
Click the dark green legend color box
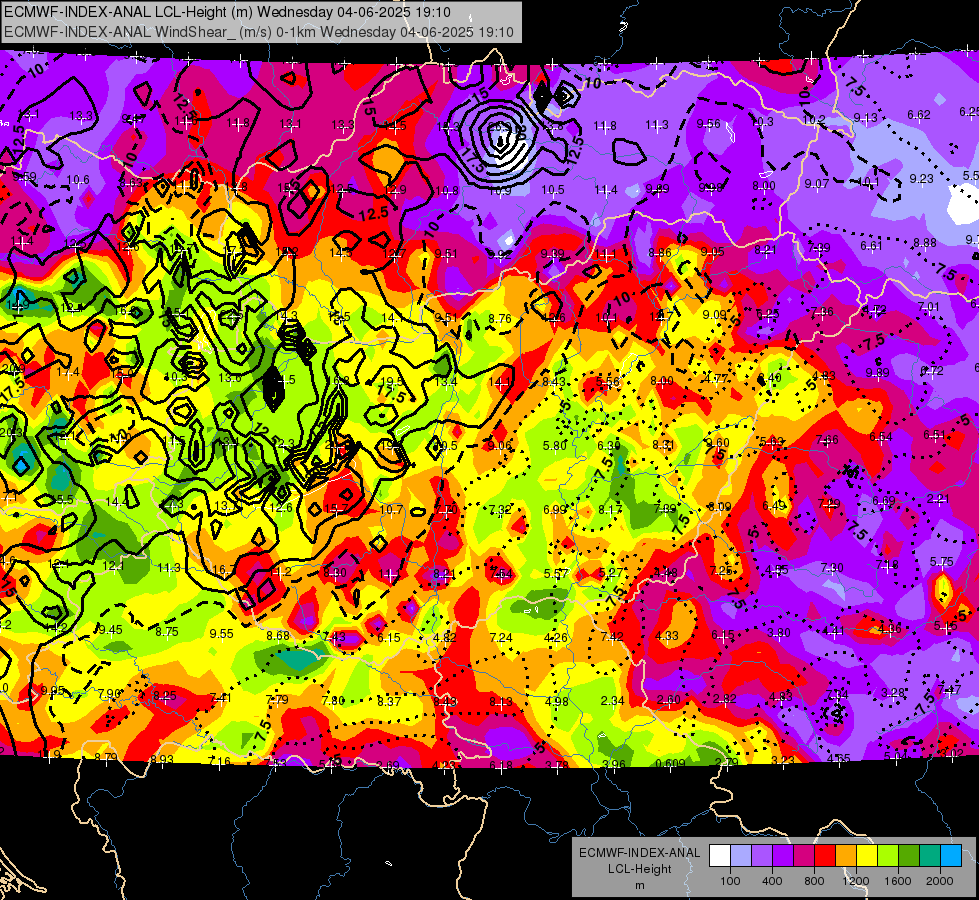[x=909, y=856]
